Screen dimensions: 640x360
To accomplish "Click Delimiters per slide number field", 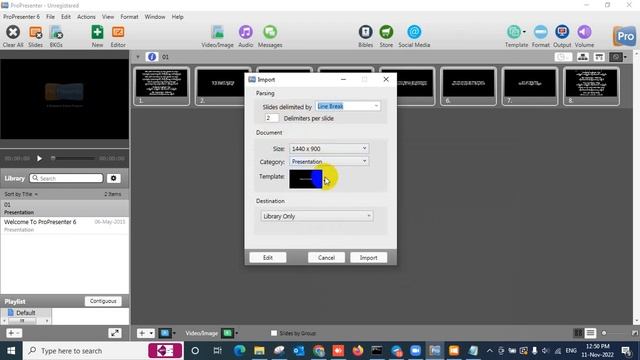I will coord(271,118).
